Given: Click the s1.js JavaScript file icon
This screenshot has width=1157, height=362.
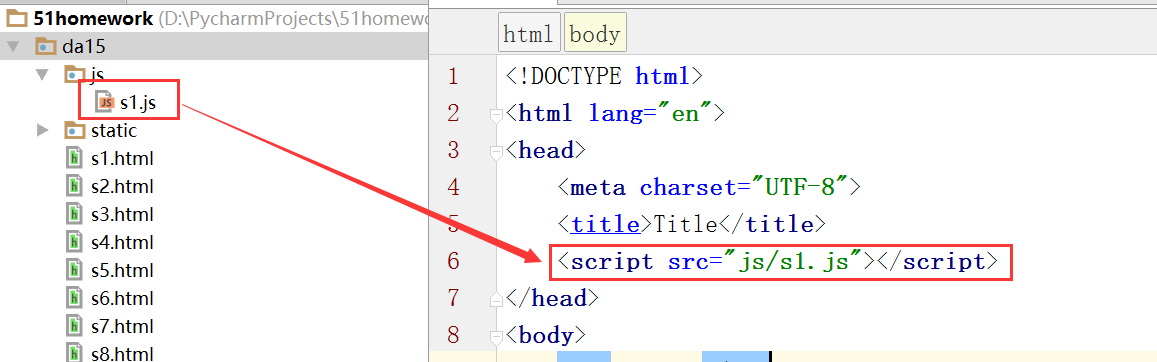Looking at the screenshot, I should pos(106,102).
